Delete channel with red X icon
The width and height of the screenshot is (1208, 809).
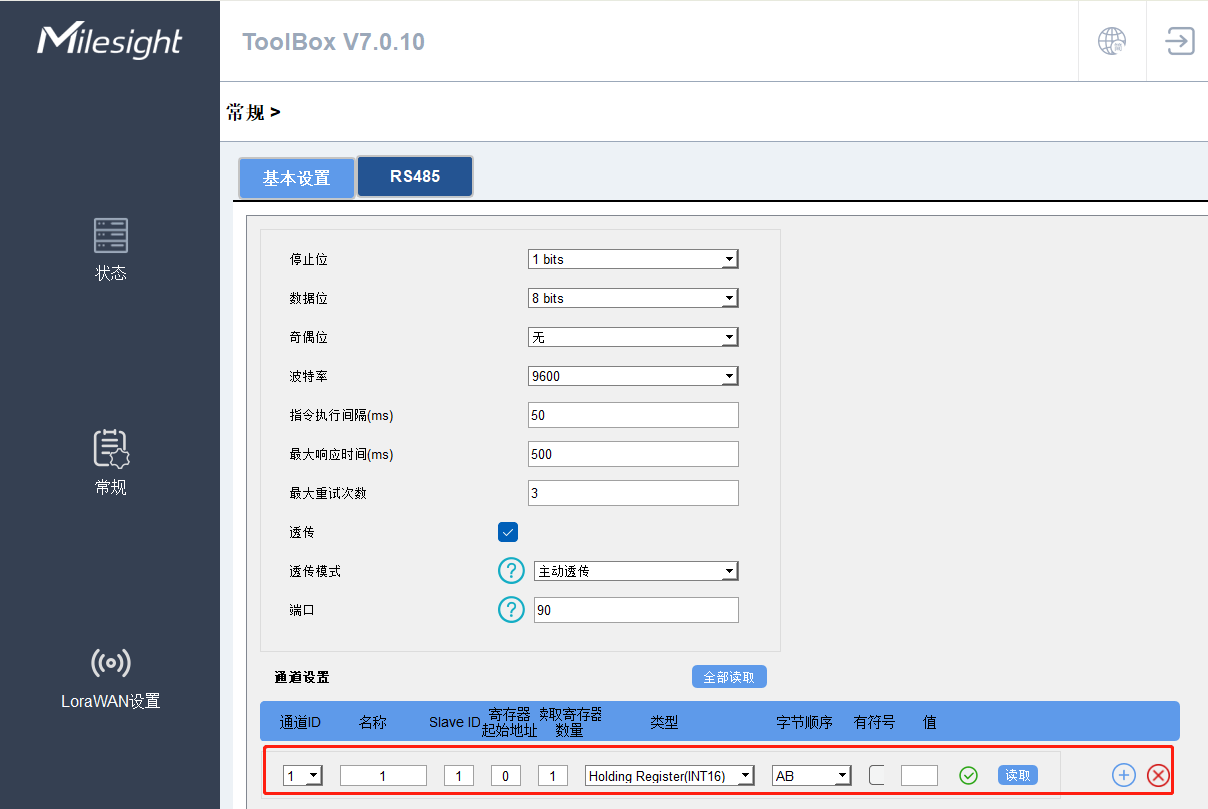tap(1158, 775)
